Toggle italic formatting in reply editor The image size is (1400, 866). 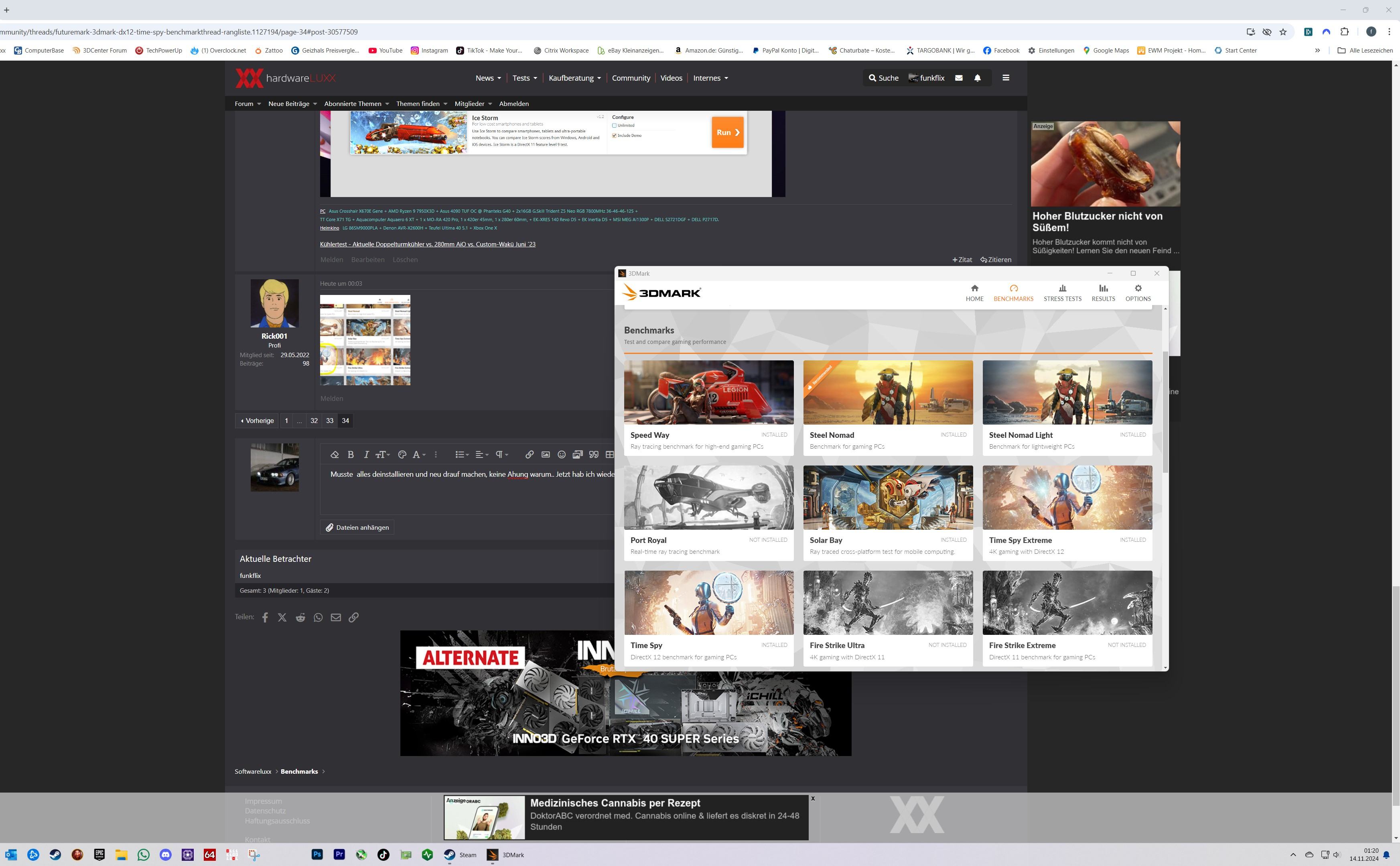(x=366, y=454)
